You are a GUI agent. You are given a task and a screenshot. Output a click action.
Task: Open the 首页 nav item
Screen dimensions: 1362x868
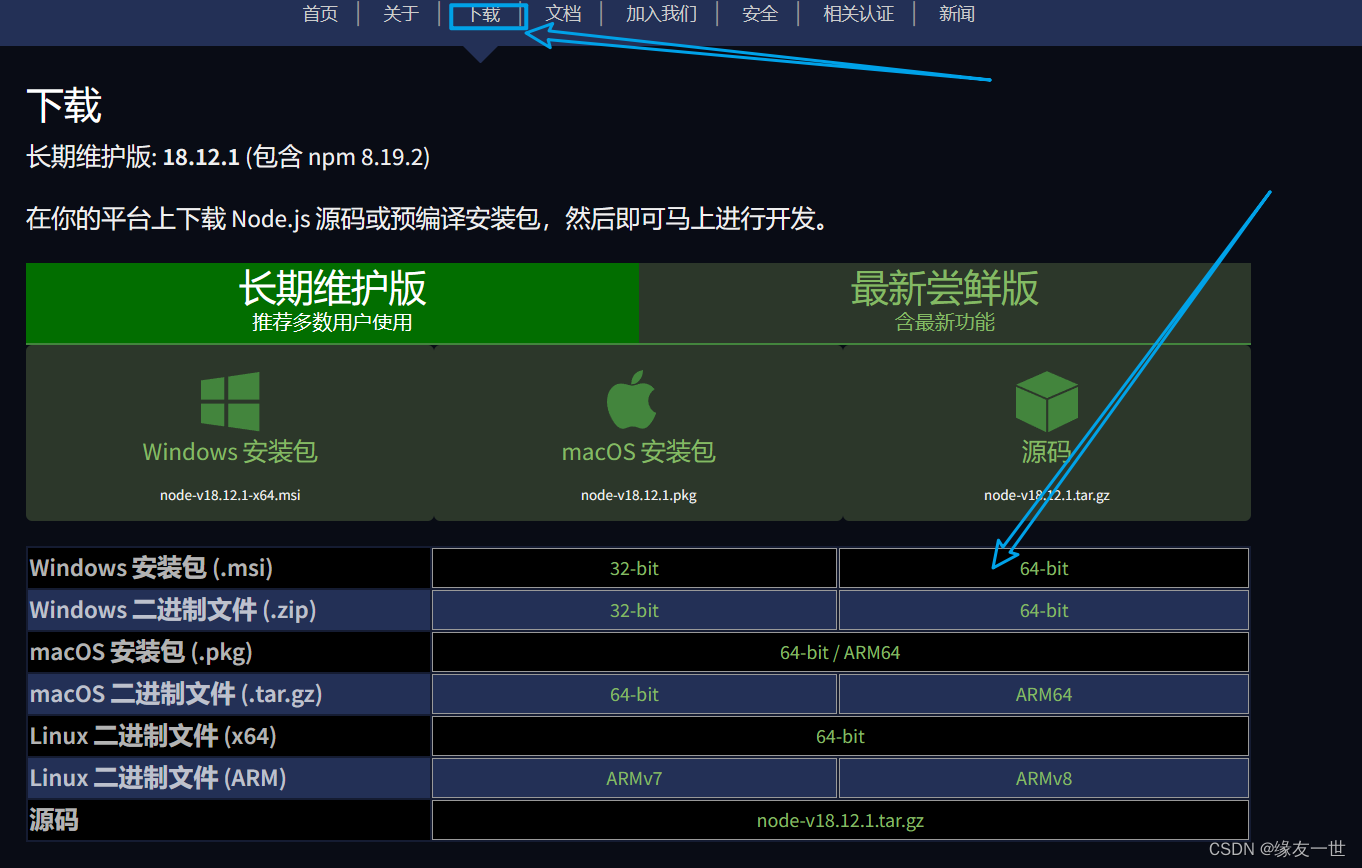click(x=320, y=14)
